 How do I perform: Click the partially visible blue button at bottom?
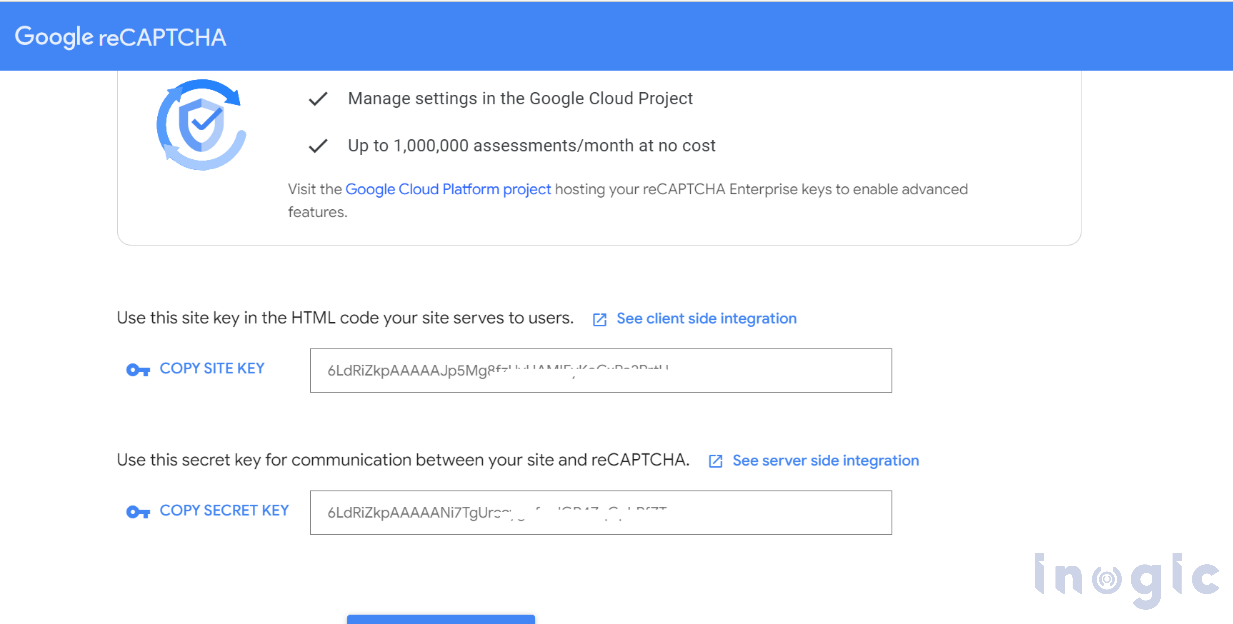click(440, 619)
